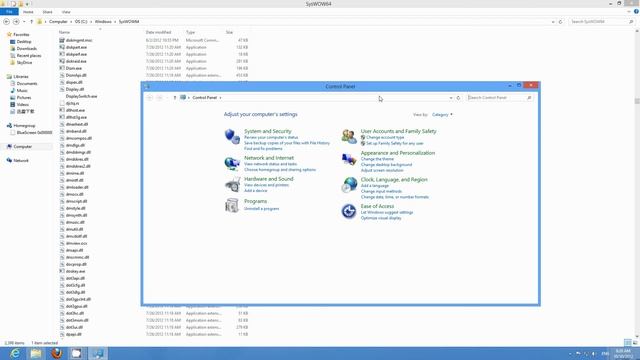640x360 pixels.
Task: Click Explorer forward arrow in SysWOW64 window
Action: (16, 22)
